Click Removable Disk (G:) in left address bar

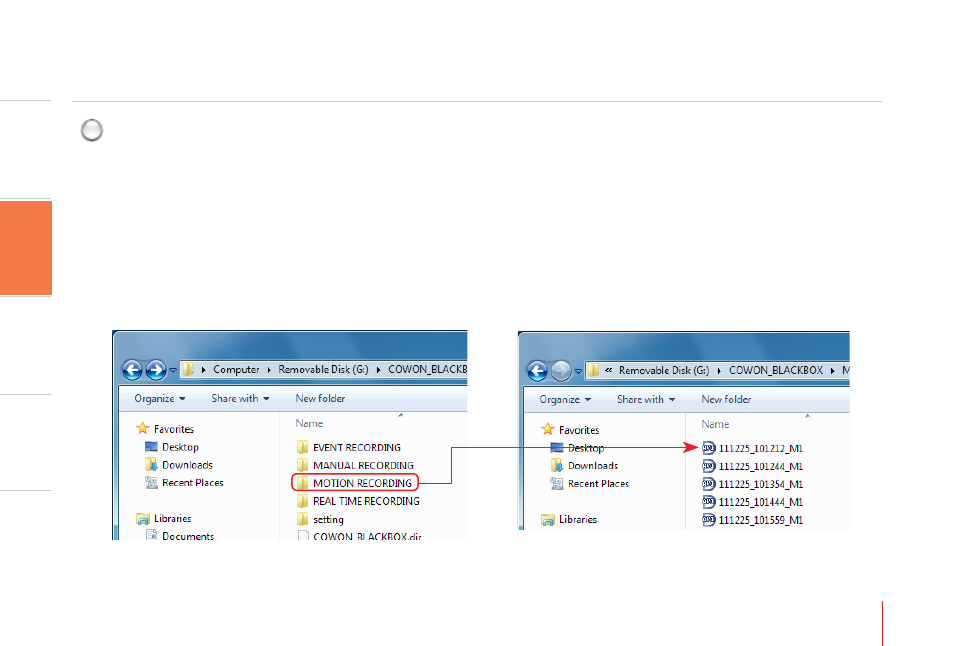[x=323, y=369]
